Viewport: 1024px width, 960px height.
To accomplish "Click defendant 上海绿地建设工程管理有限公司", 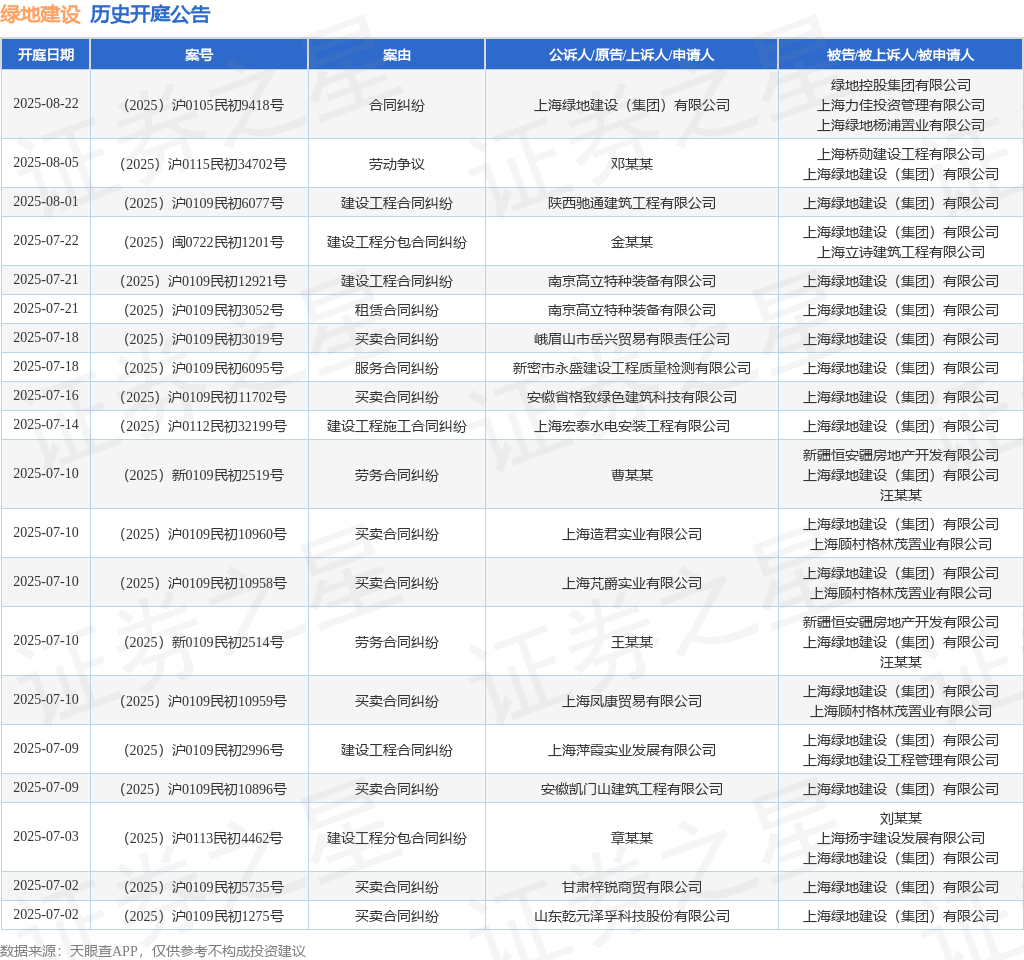I will (901, 760).
